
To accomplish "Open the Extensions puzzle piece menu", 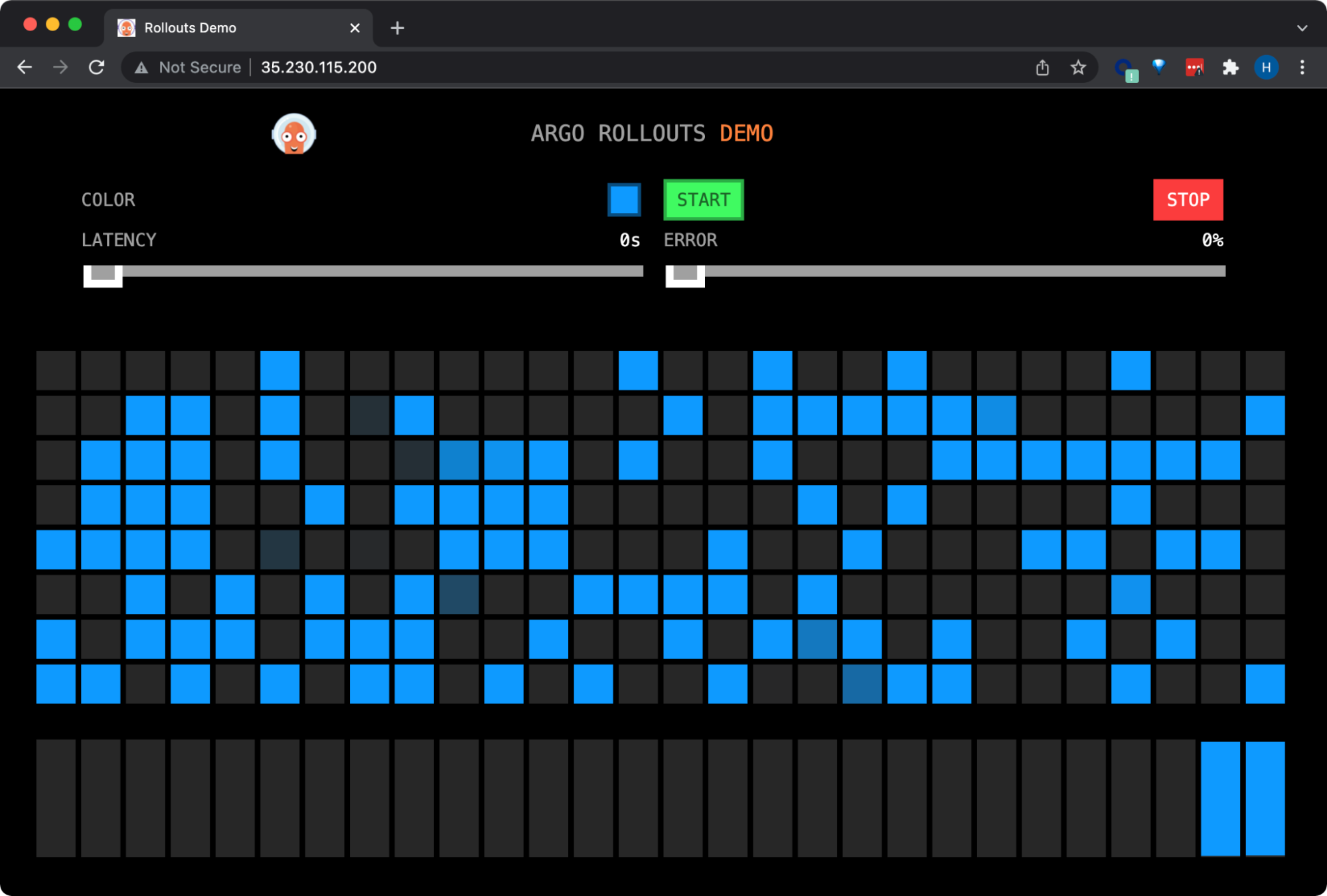I will (x=1230, y=67).
